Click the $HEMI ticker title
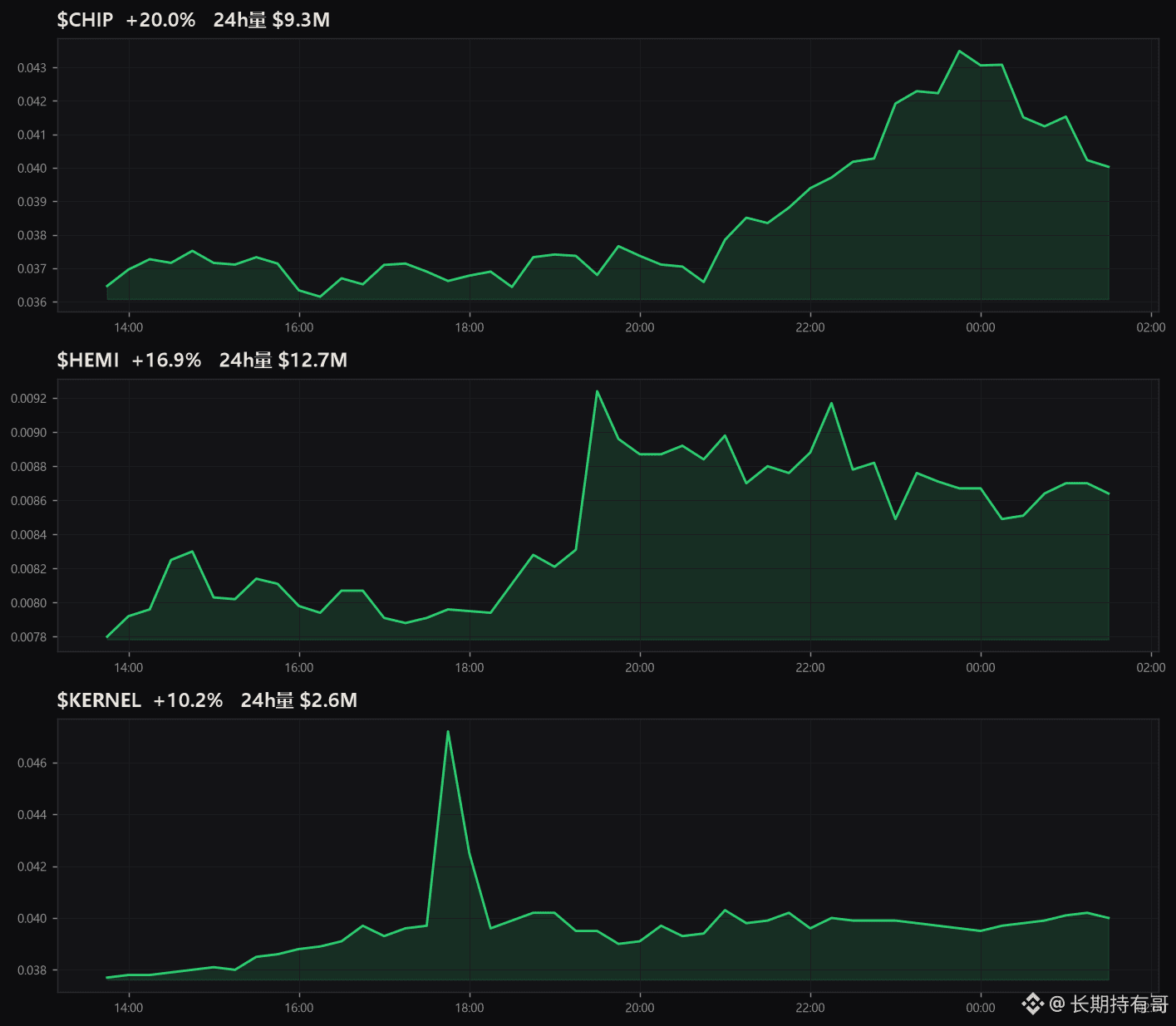 tap(88, 361)
